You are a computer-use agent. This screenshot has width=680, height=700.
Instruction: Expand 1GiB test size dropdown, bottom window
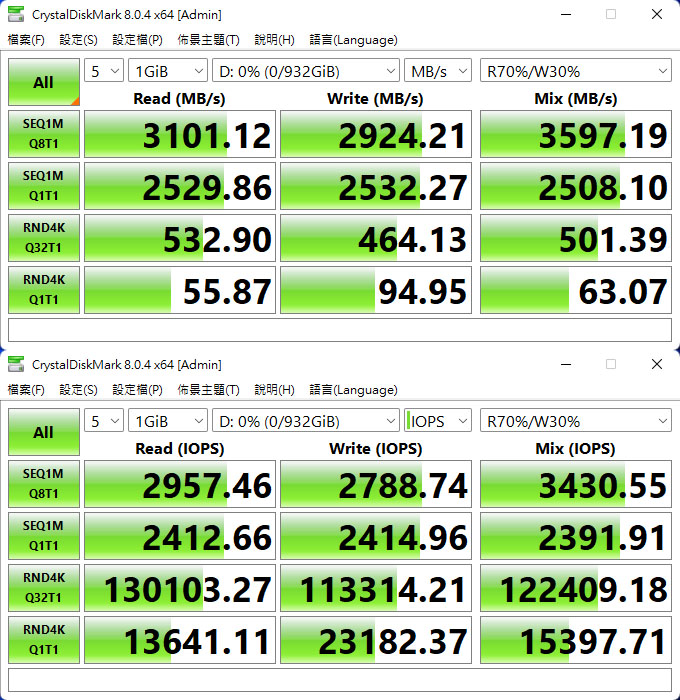pyautogui.click(x=168, y=421)
